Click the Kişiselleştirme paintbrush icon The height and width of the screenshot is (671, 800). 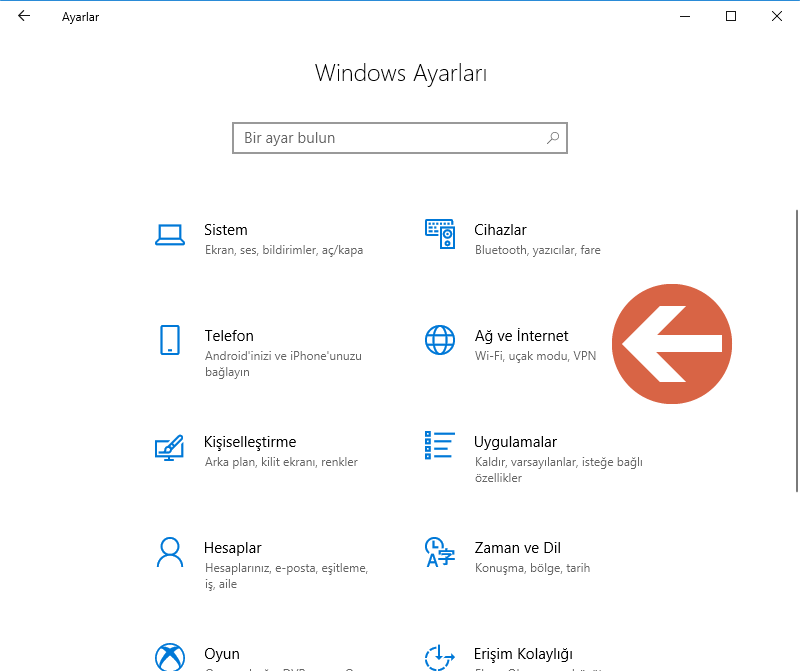click(x=169, y=448)
